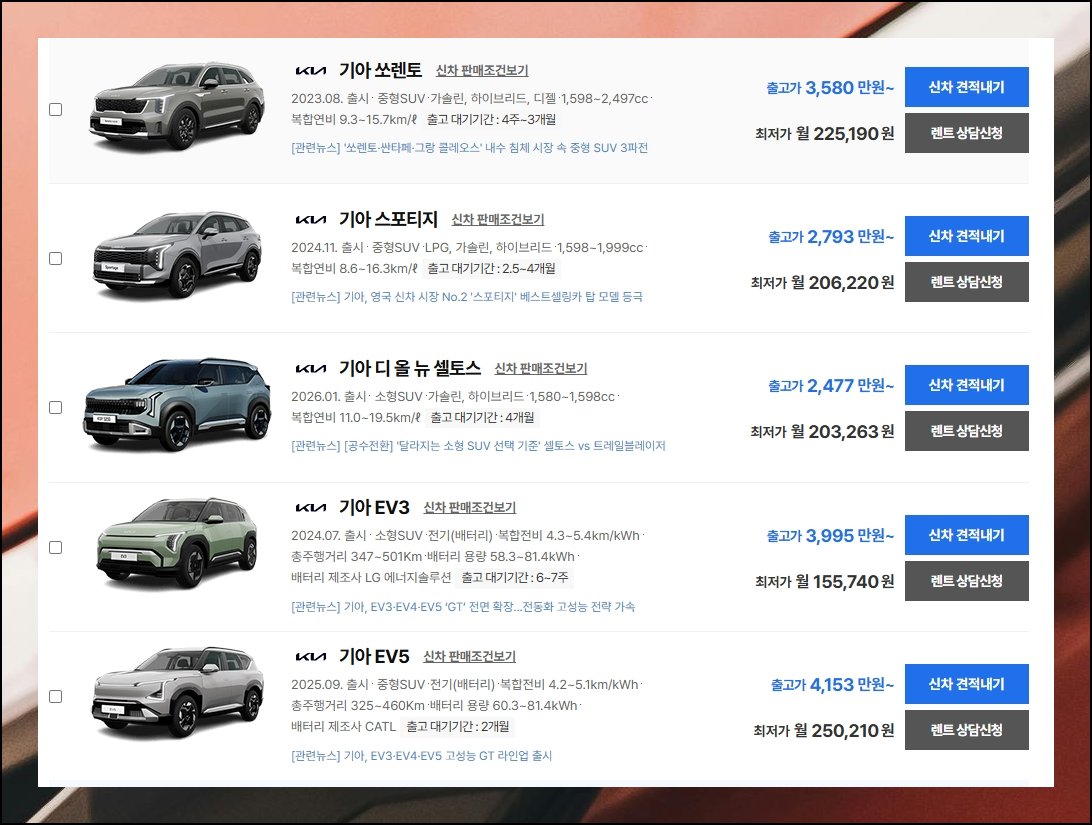Click the 최저가 월 155,740원 rent price
1092x825 pixels.
click(825, 582)
